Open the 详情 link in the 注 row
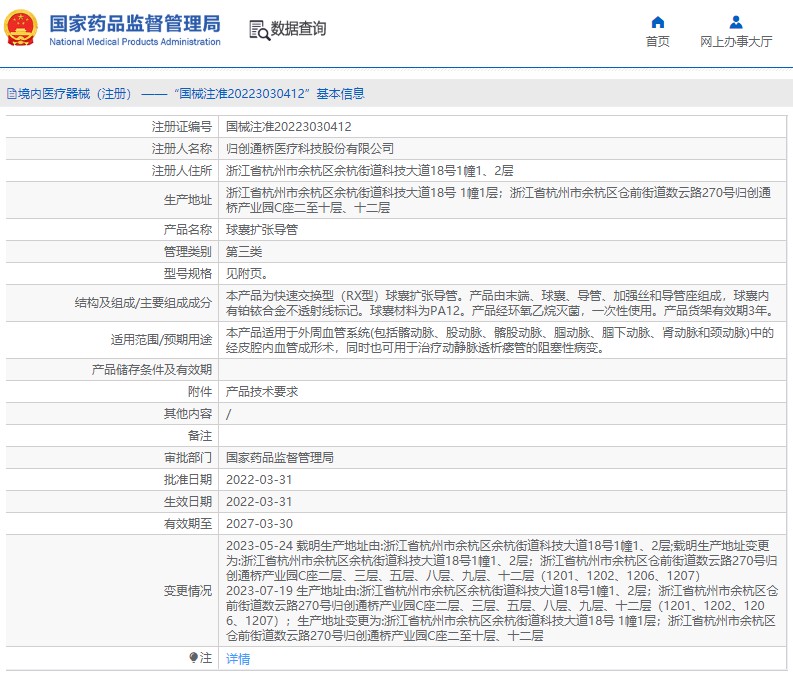This screenshot has height=673, width=793. coord(238,658)
